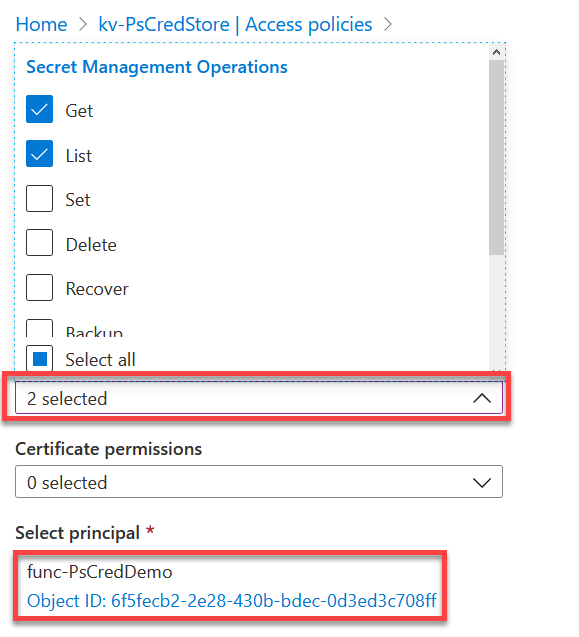Tick the Recover permission checkbox
This screenshot has width=579, height=637.
click(39, 288)
